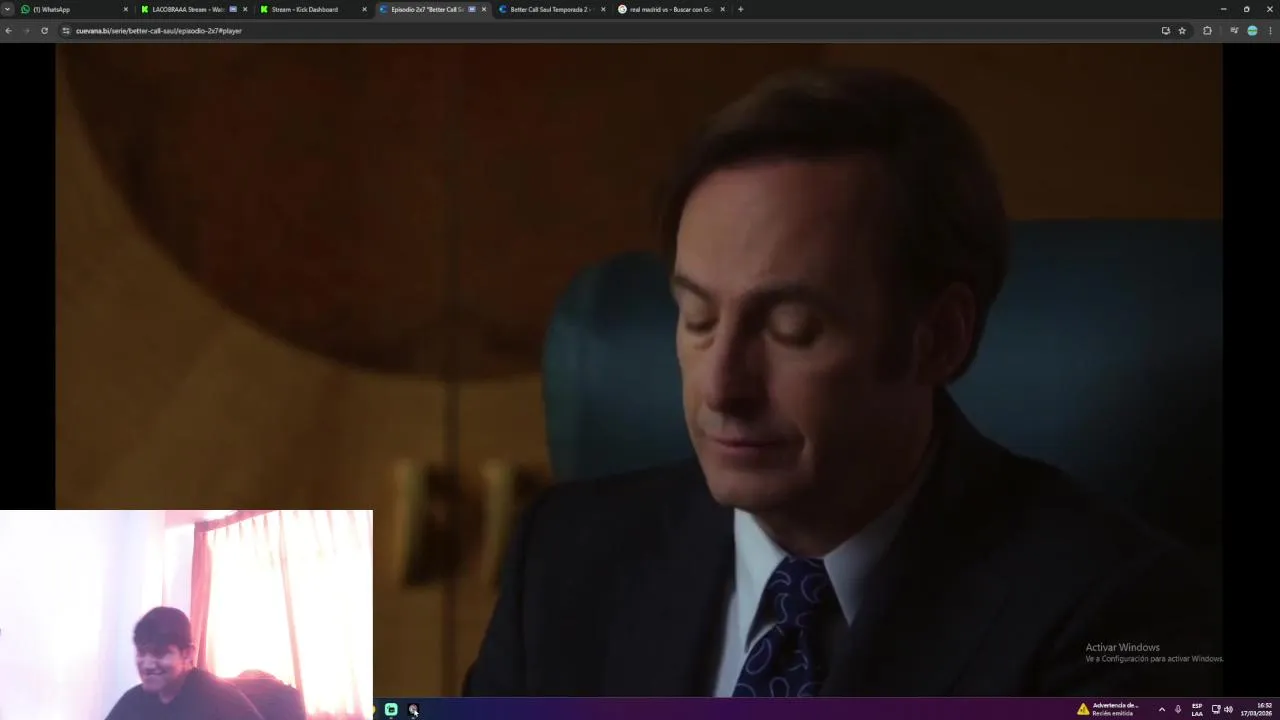Close the real madrid vs search tab
The image size is (1280, 720).
click(722, 9)
